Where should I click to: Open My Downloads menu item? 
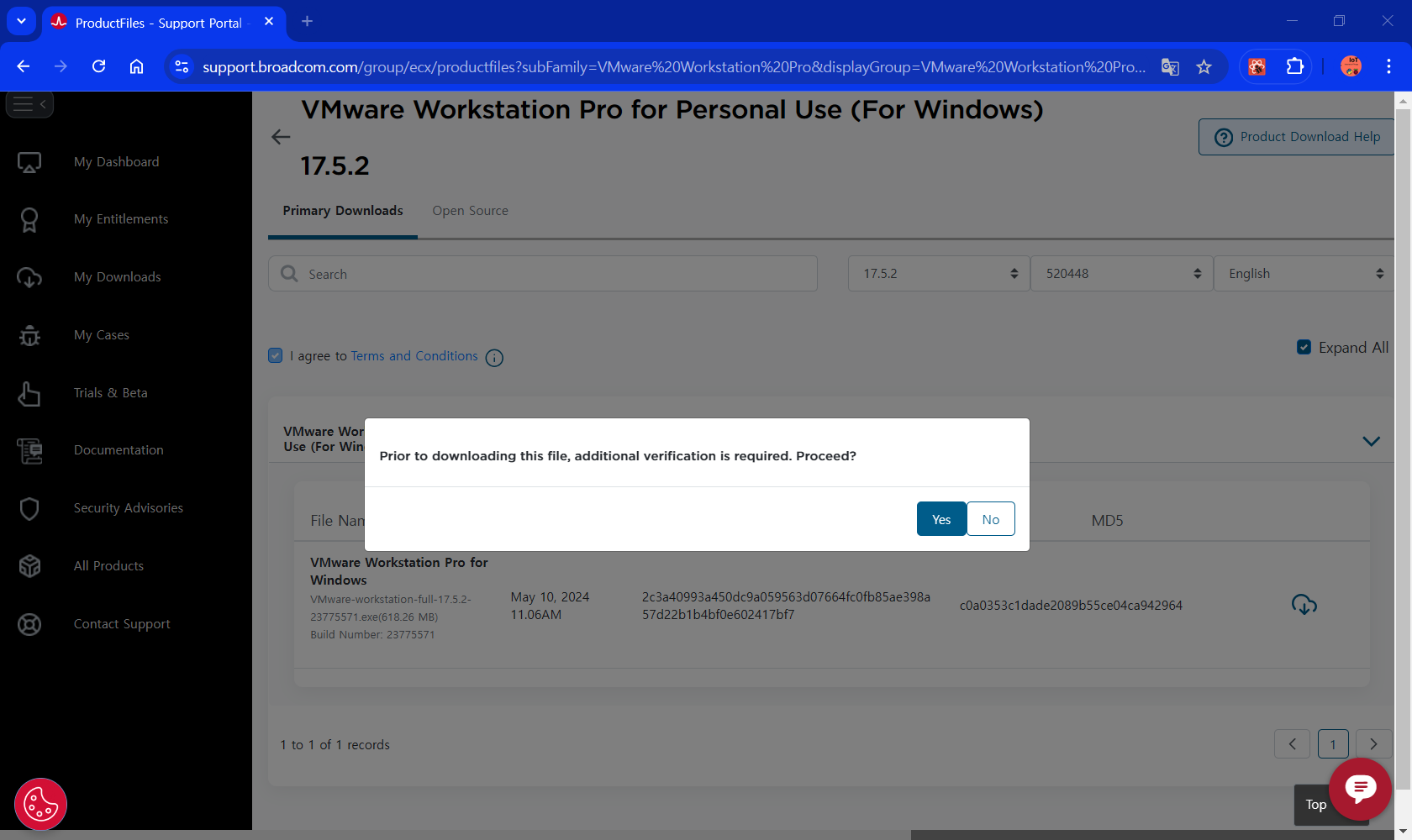[117, 277]
